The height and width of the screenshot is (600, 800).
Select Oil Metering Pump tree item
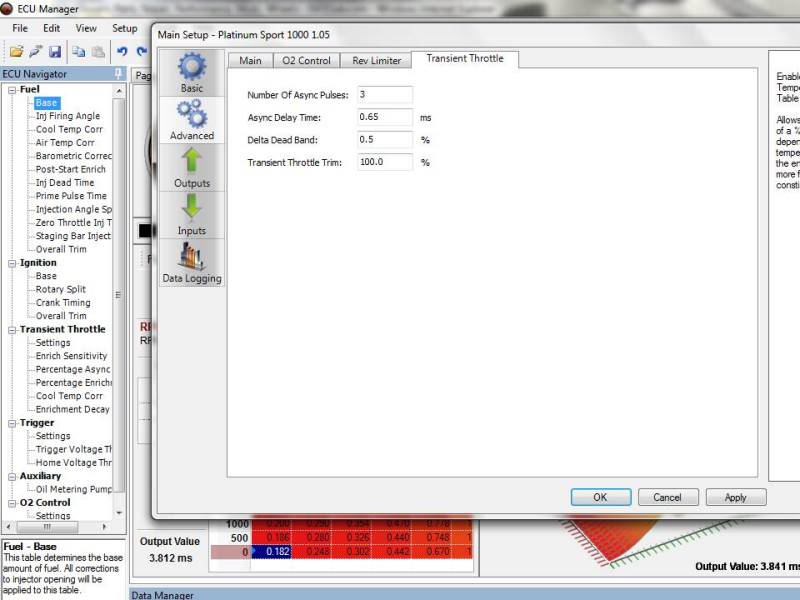point(73,489)
